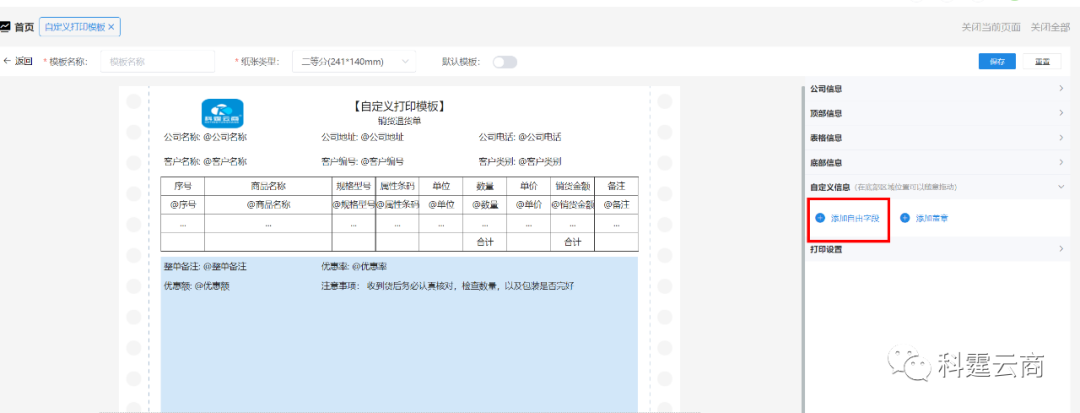Click 关闭全部 link
1080x413 pixels.
(x=1050, y=28)
